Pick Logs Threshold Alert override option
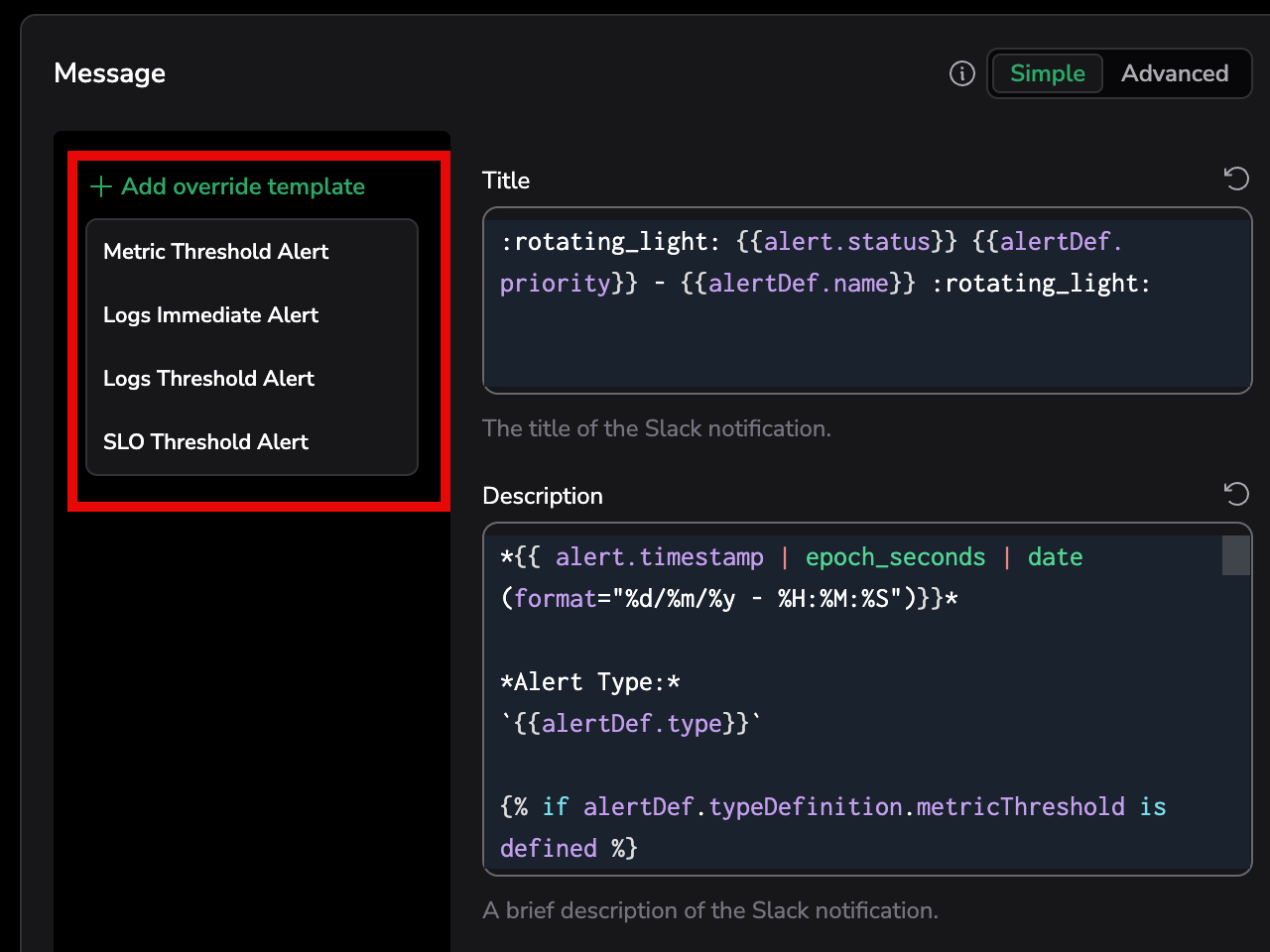The image size is (1270, 952). 208,379
